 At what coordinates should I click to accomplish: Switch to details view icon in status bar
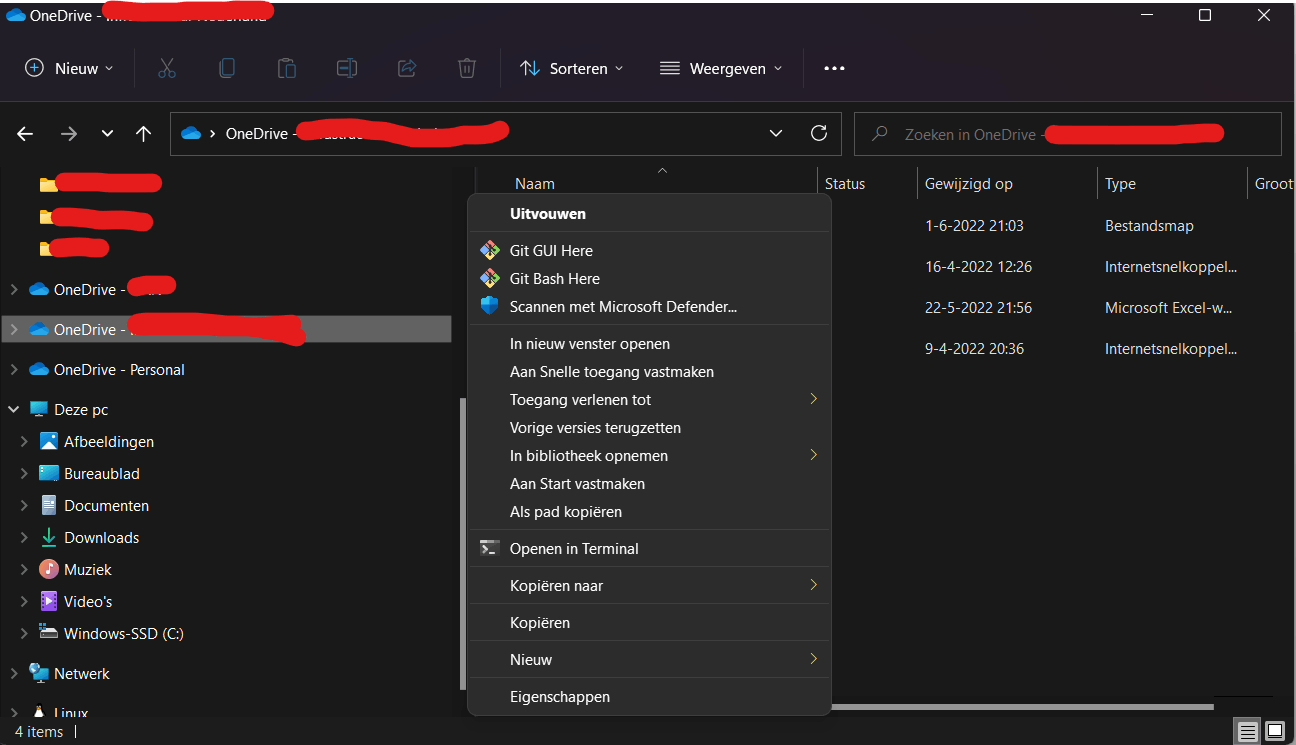1247,731
